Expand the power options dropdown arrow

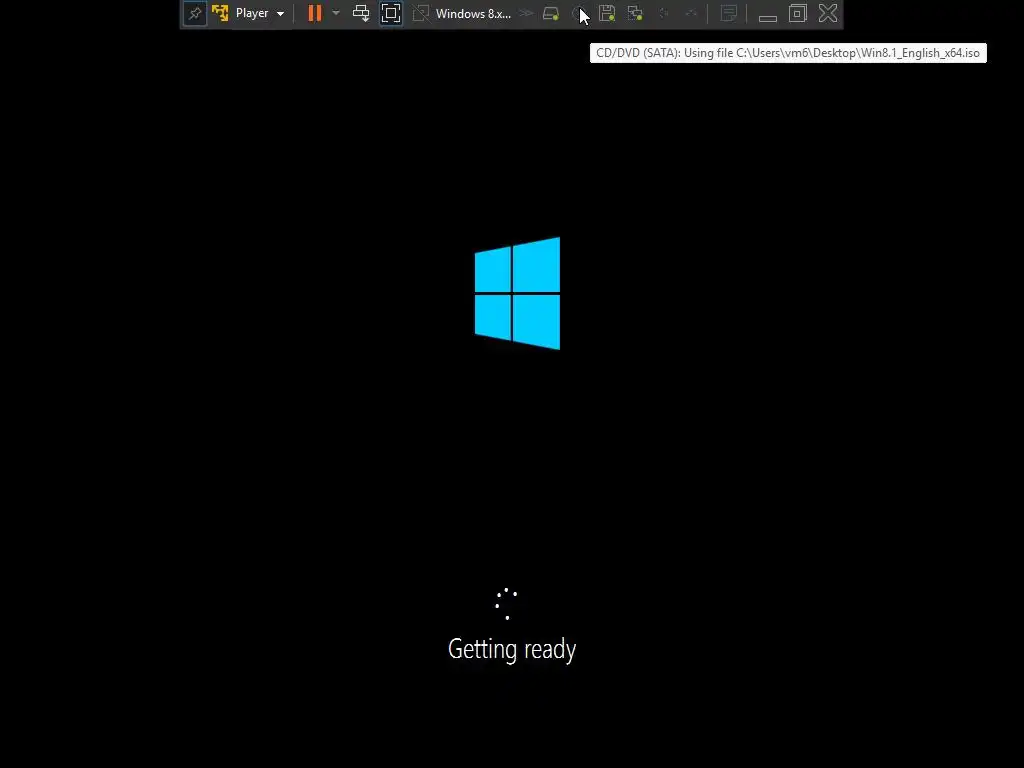[336, 13]
